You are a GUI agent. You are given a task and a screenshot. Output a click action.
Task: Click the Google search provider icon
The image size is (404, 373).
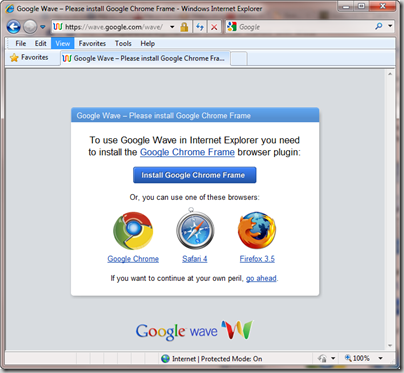click(x=232, y=27)
